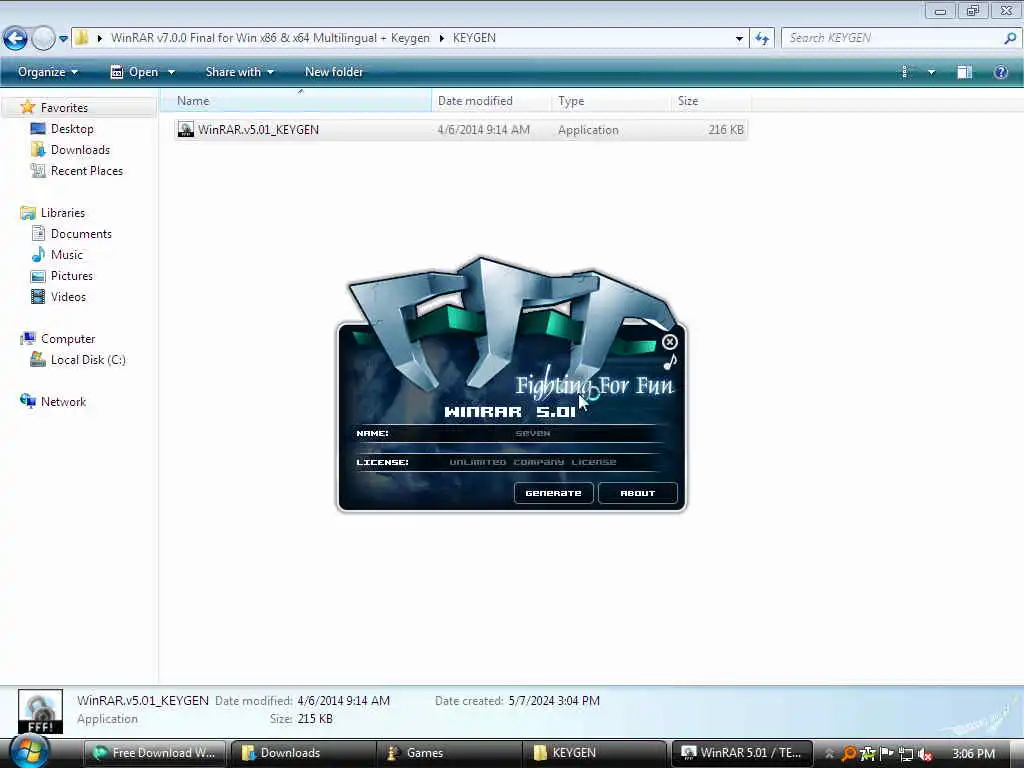This screenshot has width=1024, height=768.
Task: Sort by the Size column header
Action: pyautogui.click(x=711, y=101)
